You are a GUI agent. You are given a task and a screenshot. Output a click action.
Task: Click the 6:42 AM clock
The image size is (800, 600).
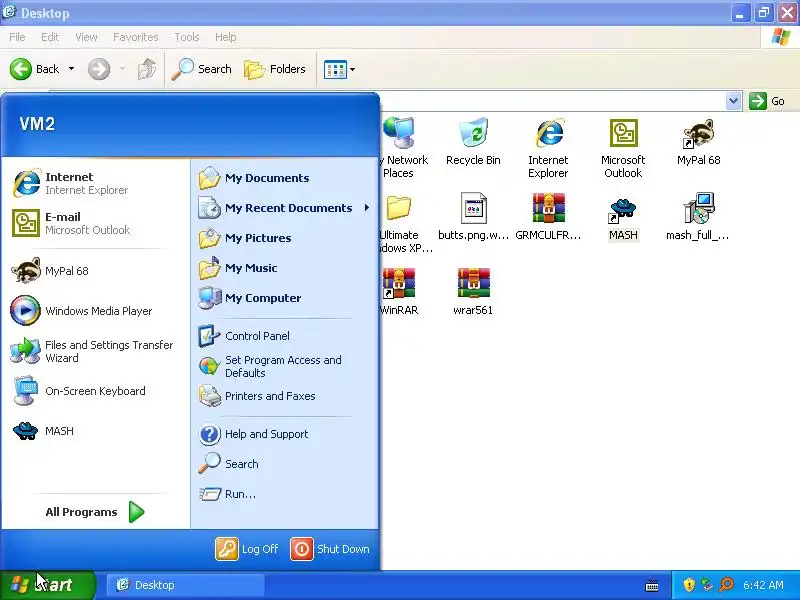pyautogui.click(x=763, y=585)
